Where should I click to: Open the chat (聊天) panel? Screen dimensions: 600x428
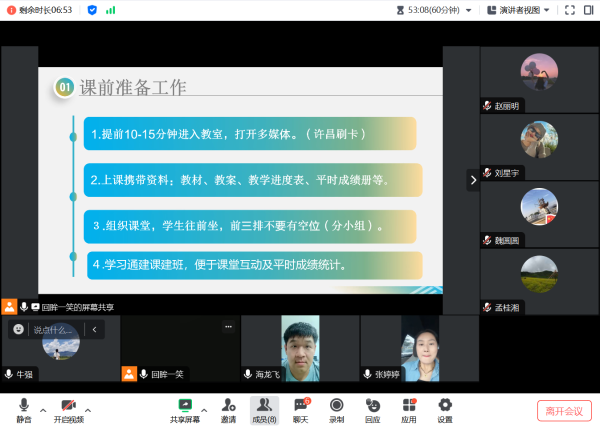pos(300,408)
